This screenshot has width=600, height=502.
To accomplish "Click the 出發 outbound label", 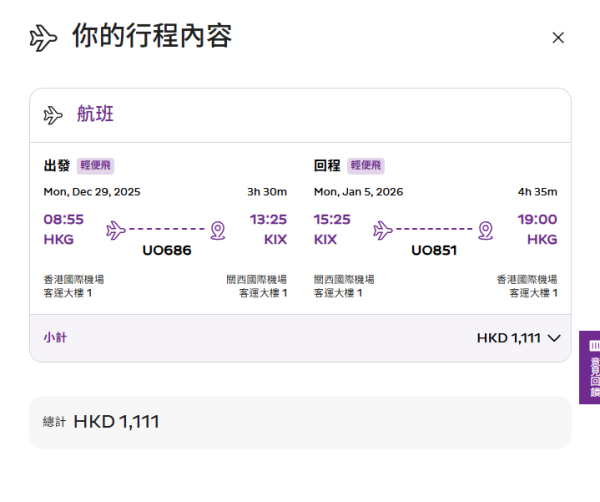I will (x=57, y=166).
